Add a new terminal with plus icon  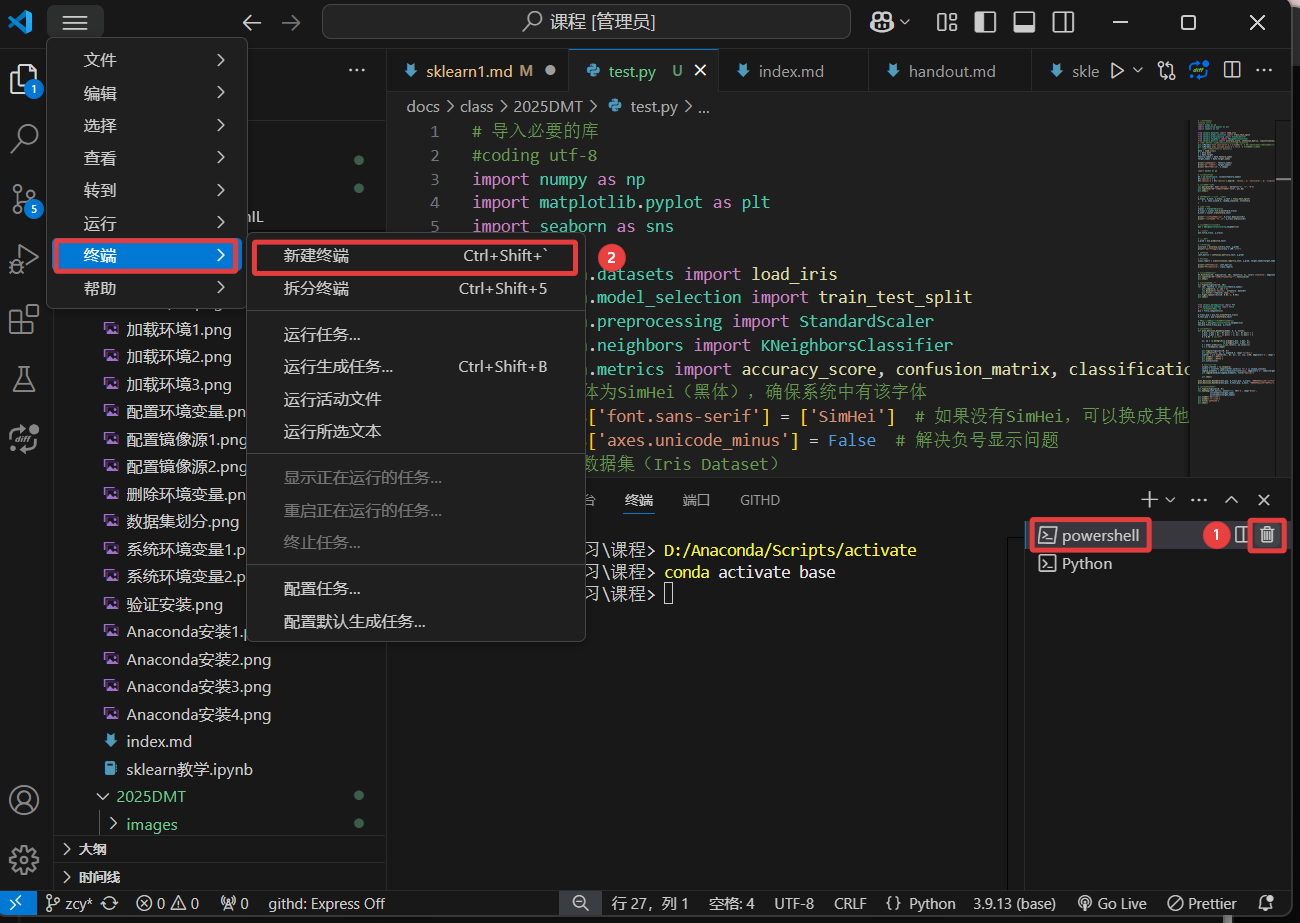1149,499
